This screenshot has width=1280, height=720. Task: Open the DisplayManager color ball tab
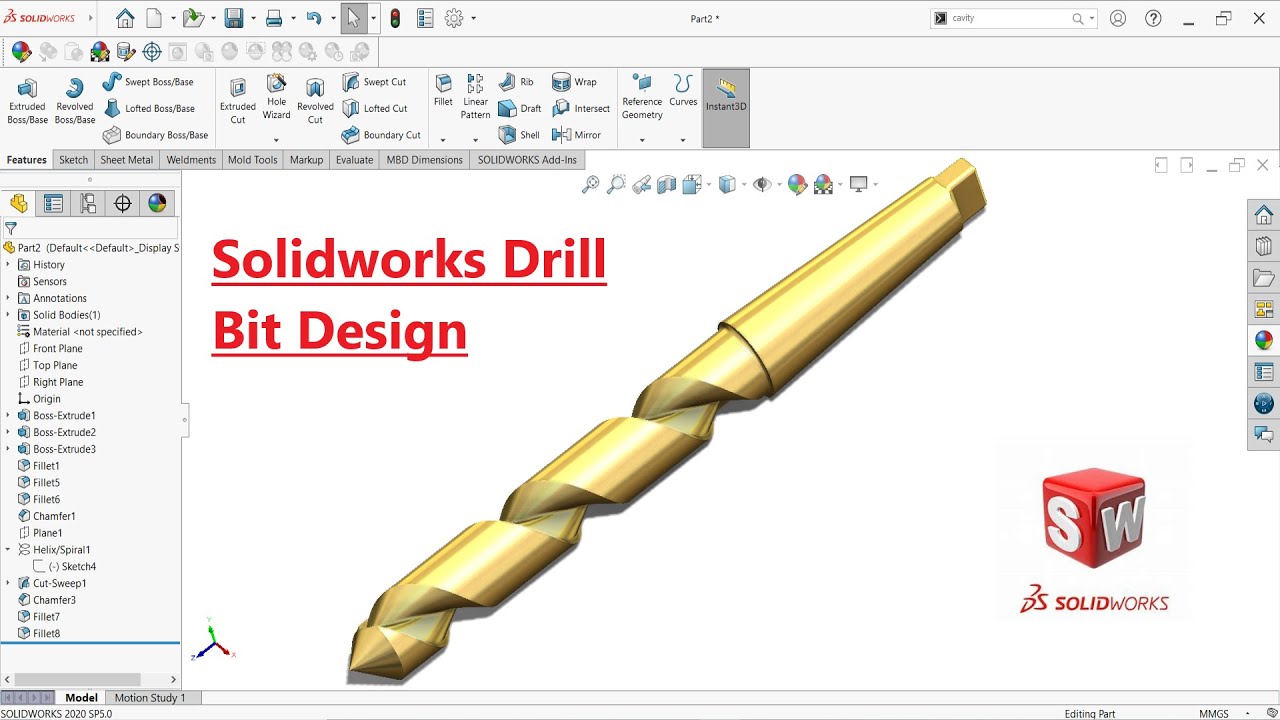click(157, 203)
